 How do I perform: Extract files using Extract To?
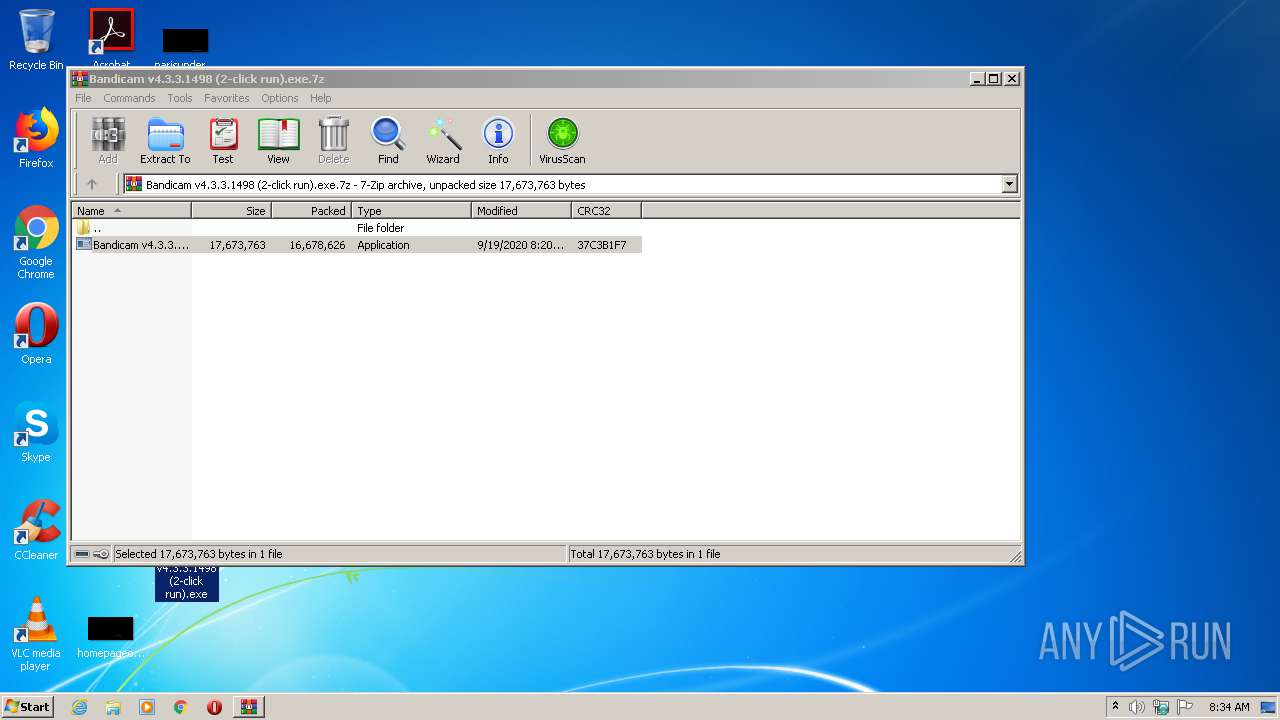[165, 141]
